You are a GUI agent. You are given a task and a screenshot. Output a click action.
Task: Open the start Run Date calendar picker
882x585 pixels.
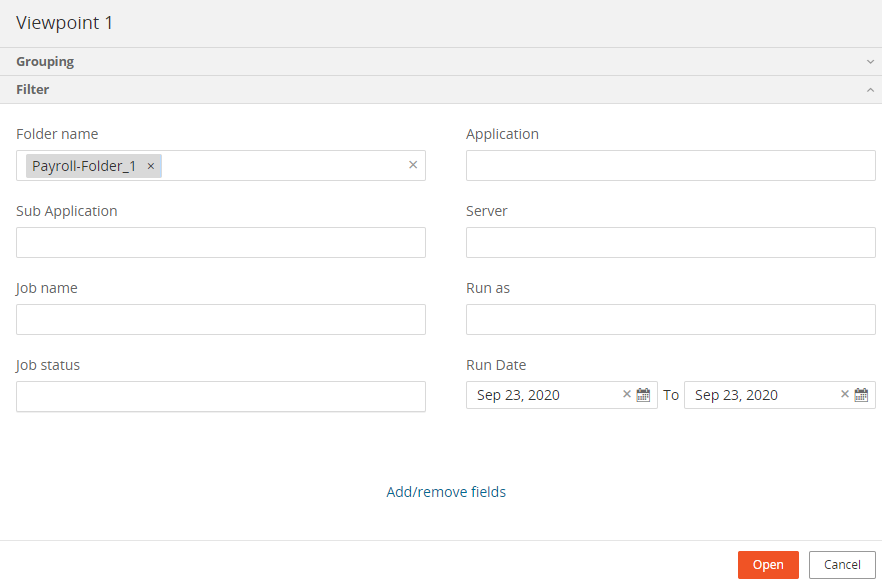(644, 395)
